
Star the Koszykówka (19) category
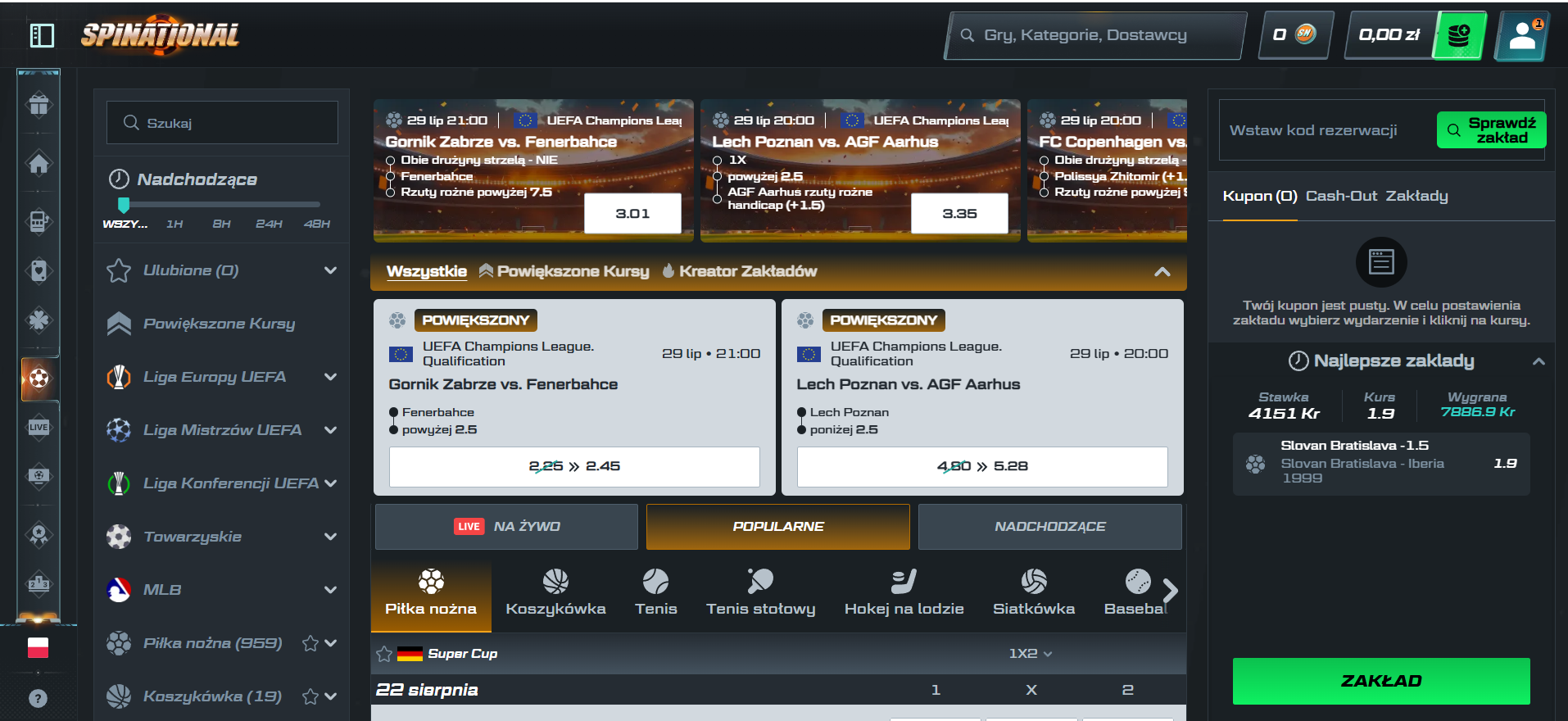point(310,696)
